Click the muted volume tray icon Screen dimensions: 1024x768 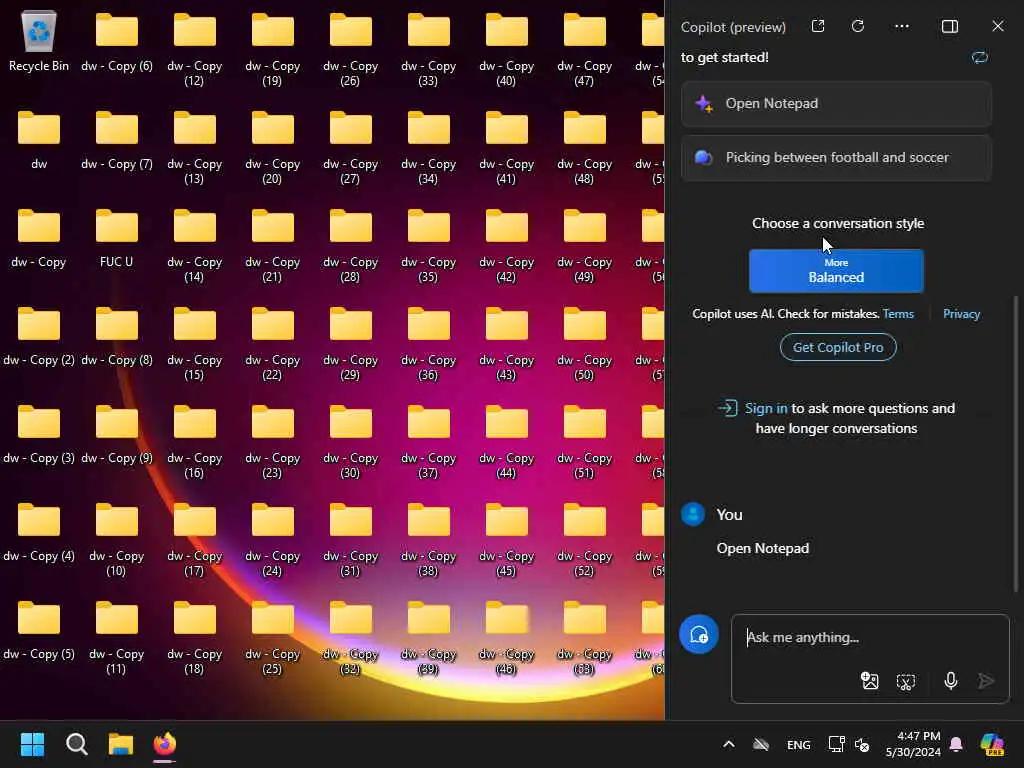coord(862,744)
